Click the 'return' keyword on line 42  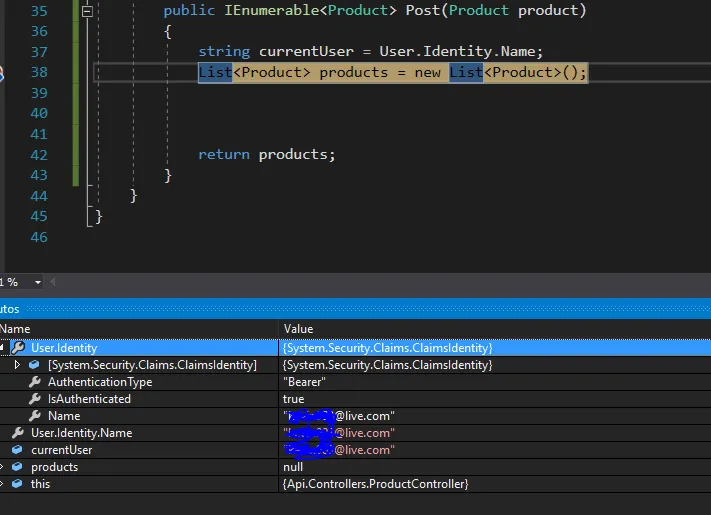pos(224,155)
